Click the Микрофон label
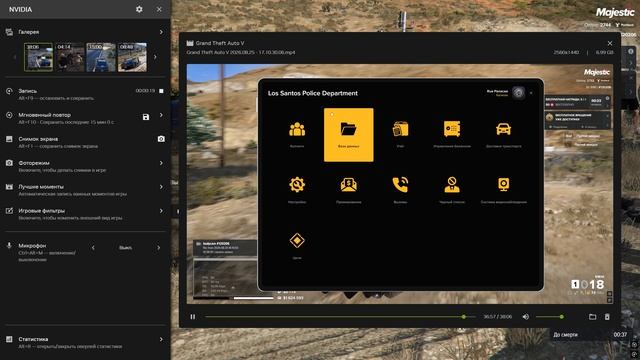 (32, 246)
